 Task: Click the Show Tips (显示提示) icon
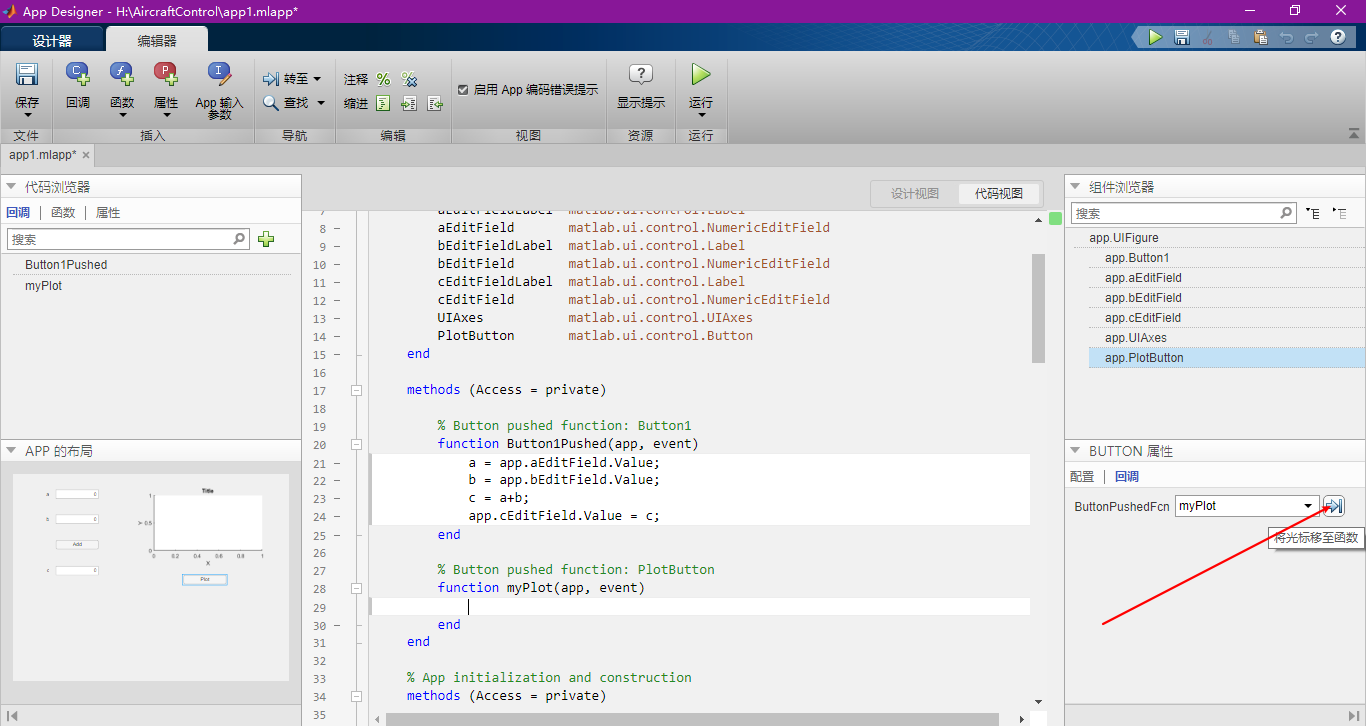[640, 75]
